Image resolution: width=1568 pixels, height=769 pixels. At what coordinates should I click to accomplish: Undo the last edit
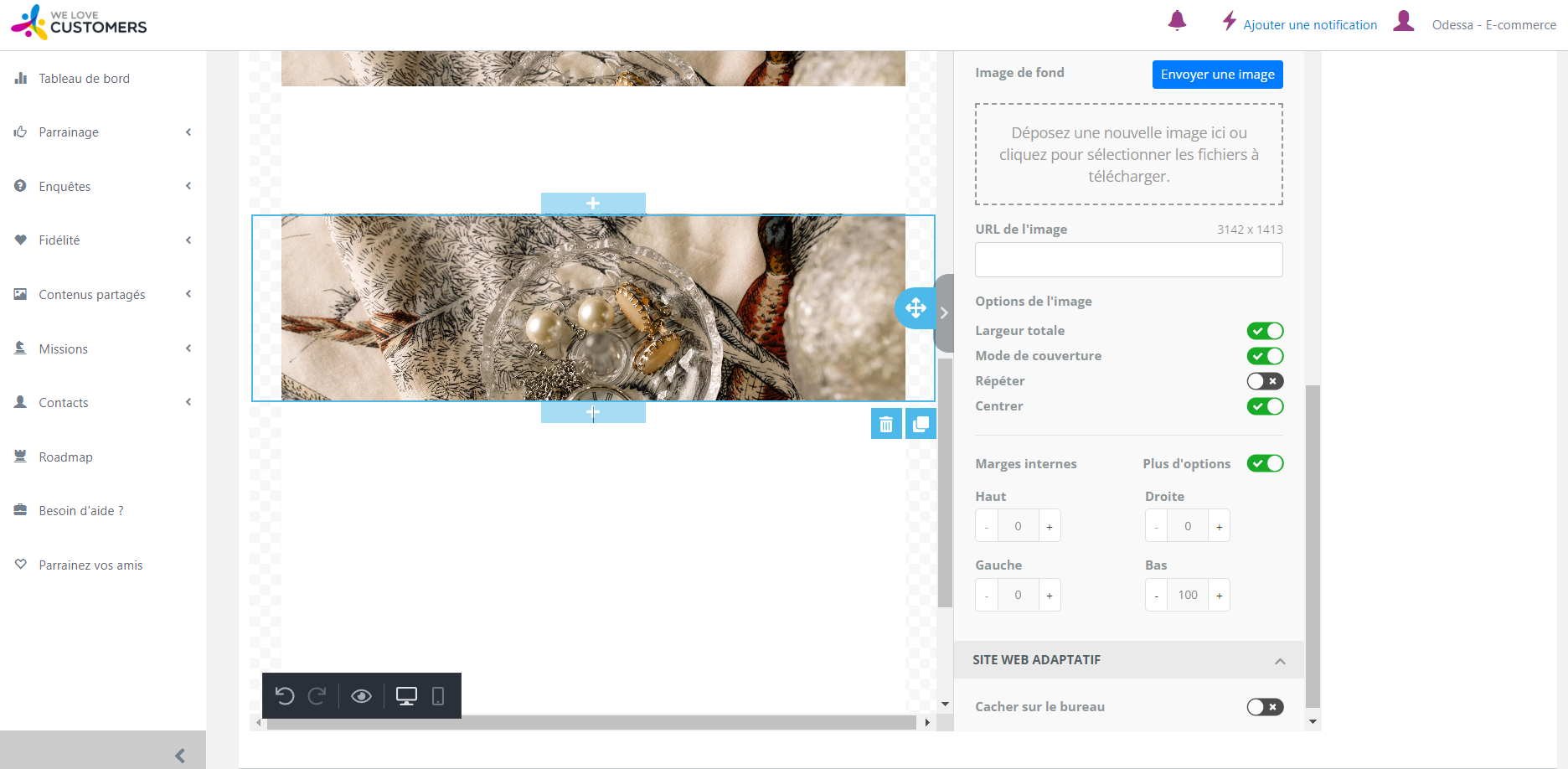285,696
